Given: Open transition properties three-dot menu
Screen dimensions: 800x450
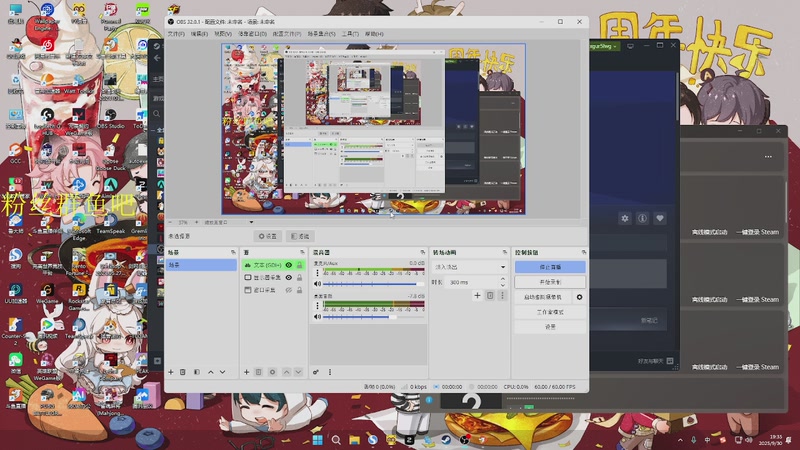Looking at the screenshot, I should [x=502, y=295].
